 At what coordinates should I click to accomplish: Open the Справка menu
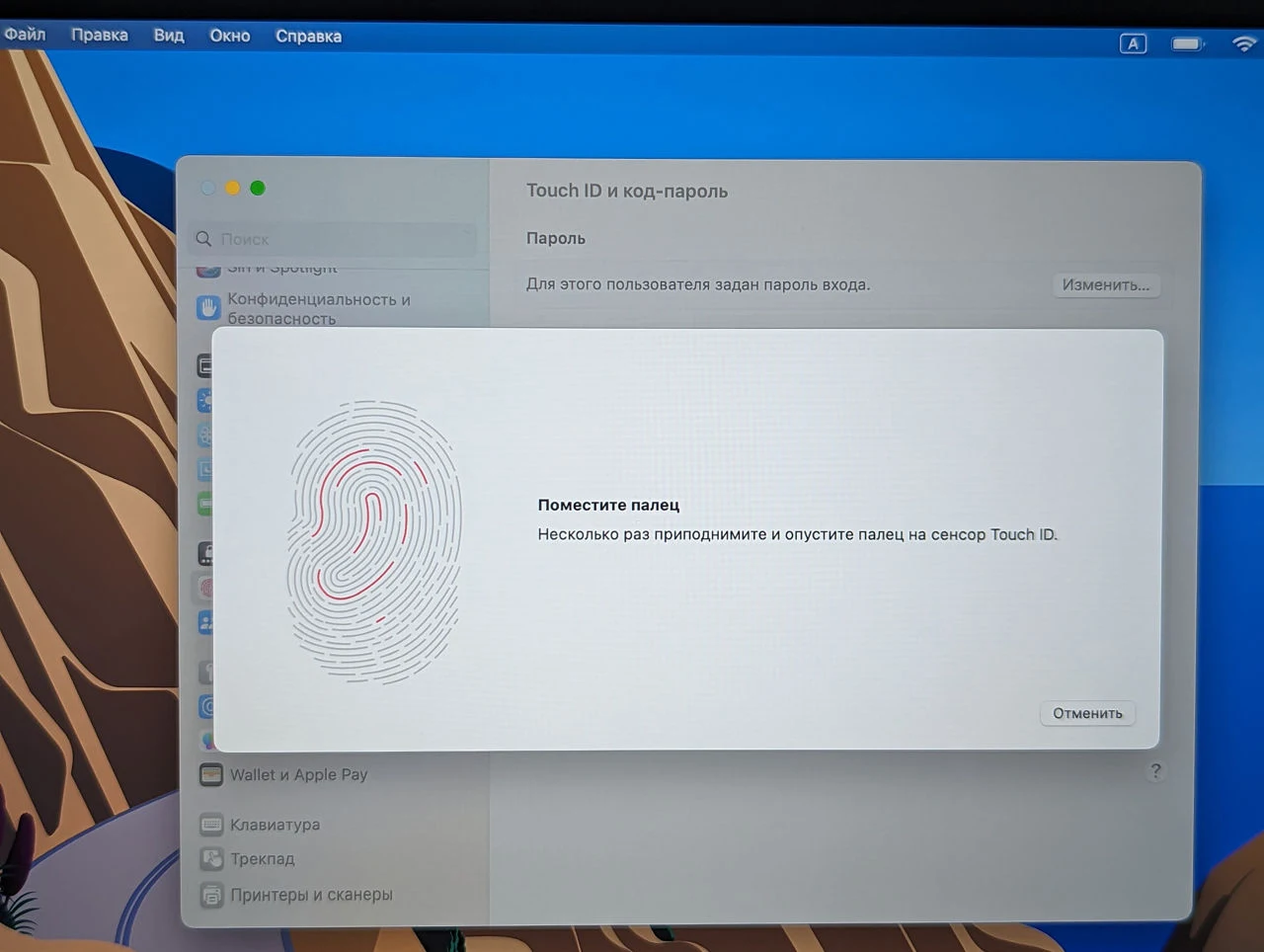308,37
